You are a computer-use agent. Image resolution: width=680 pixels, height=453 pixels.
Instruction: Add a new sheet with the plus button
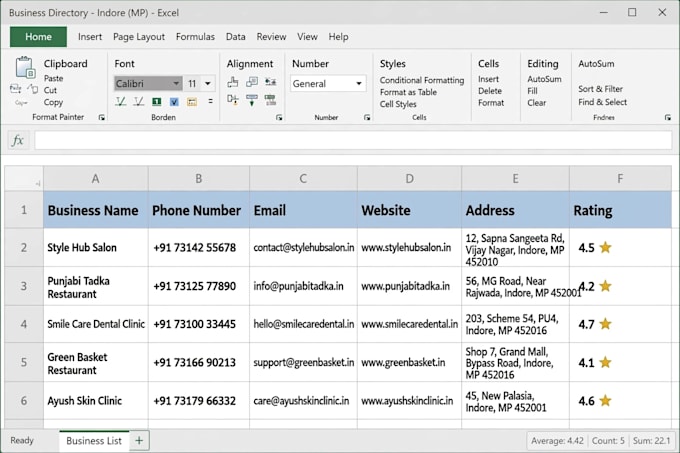coord(139,440)
